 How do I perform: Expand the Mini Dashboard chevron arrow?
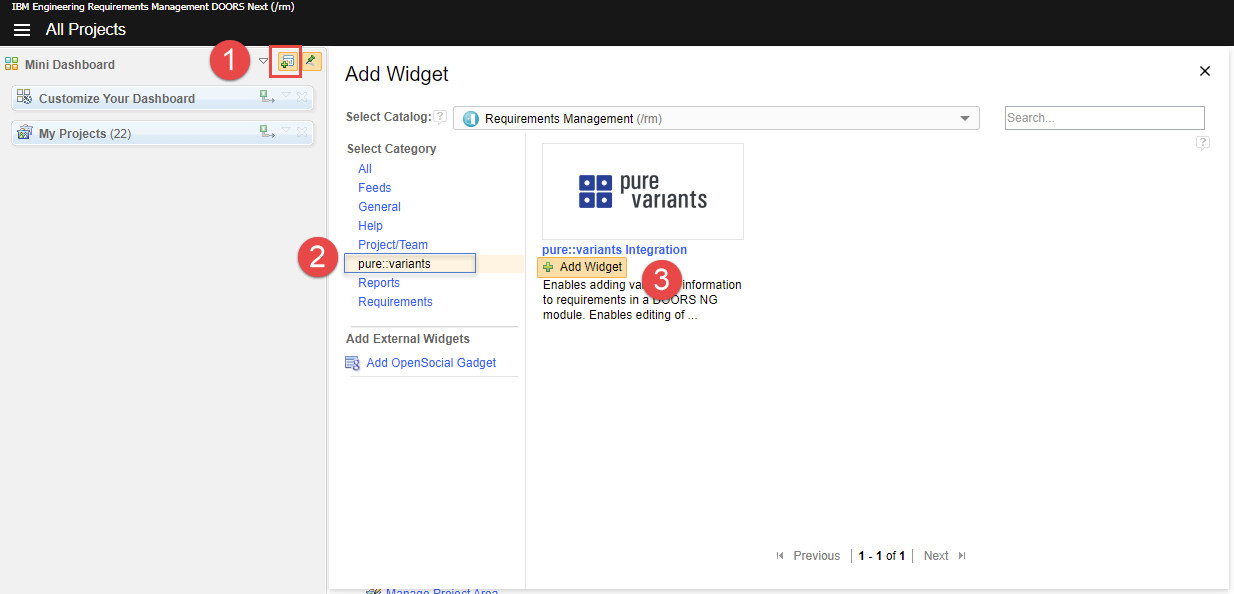pos(262,61)
